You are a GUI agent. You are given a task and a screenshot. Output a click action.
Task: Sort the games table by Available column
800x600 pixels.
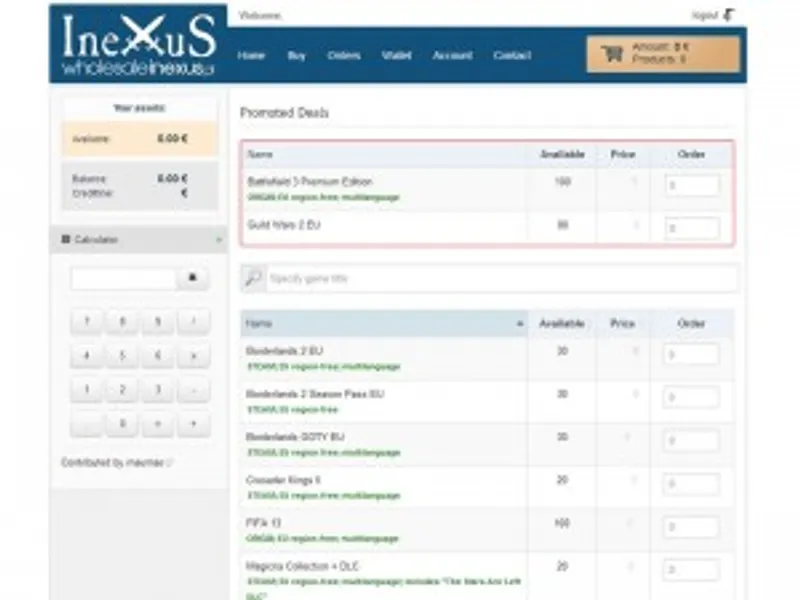coord(562,324)
